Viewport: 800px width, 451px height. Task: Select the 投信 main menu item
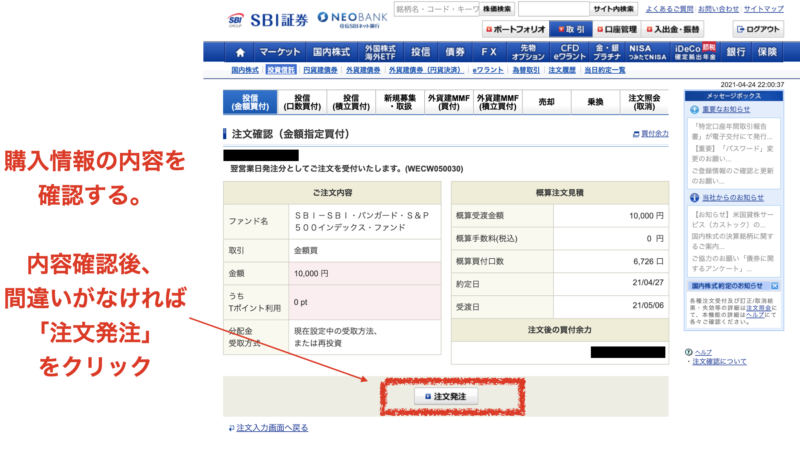point(420,52)
